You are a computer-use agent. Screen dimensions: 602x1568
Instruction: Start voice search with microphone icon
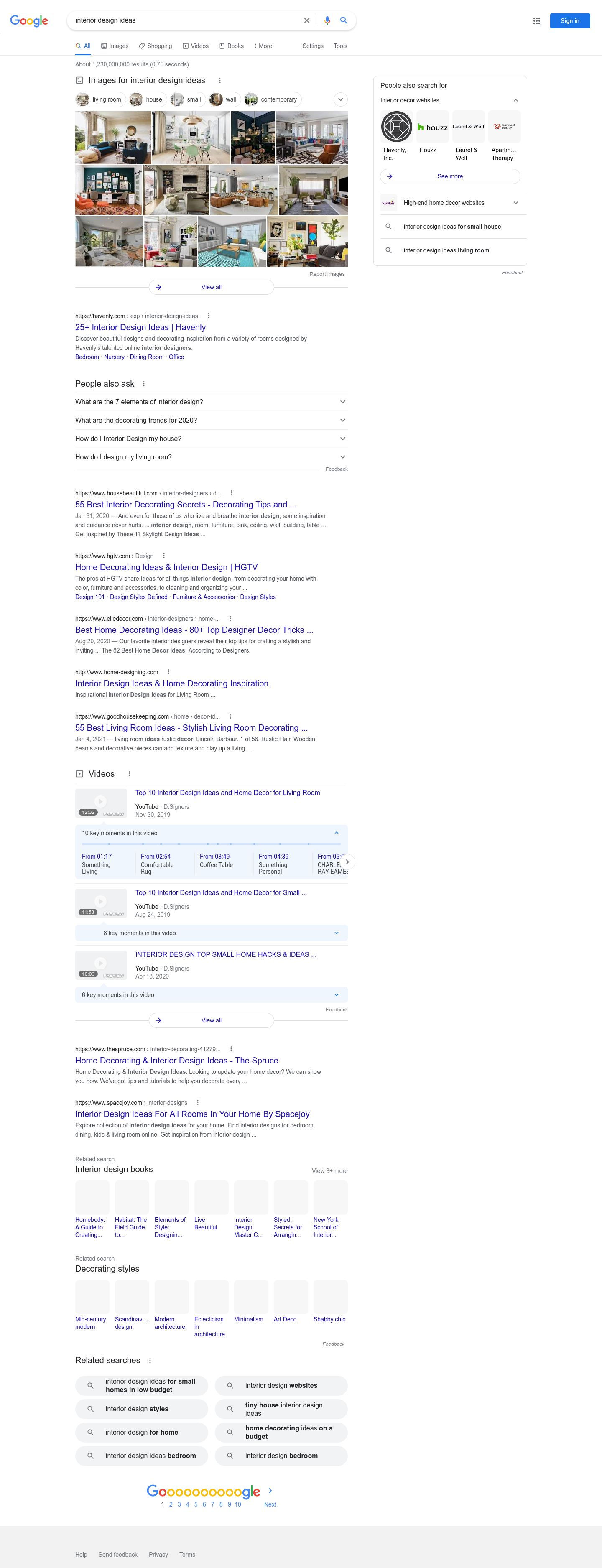coord(327,21)
